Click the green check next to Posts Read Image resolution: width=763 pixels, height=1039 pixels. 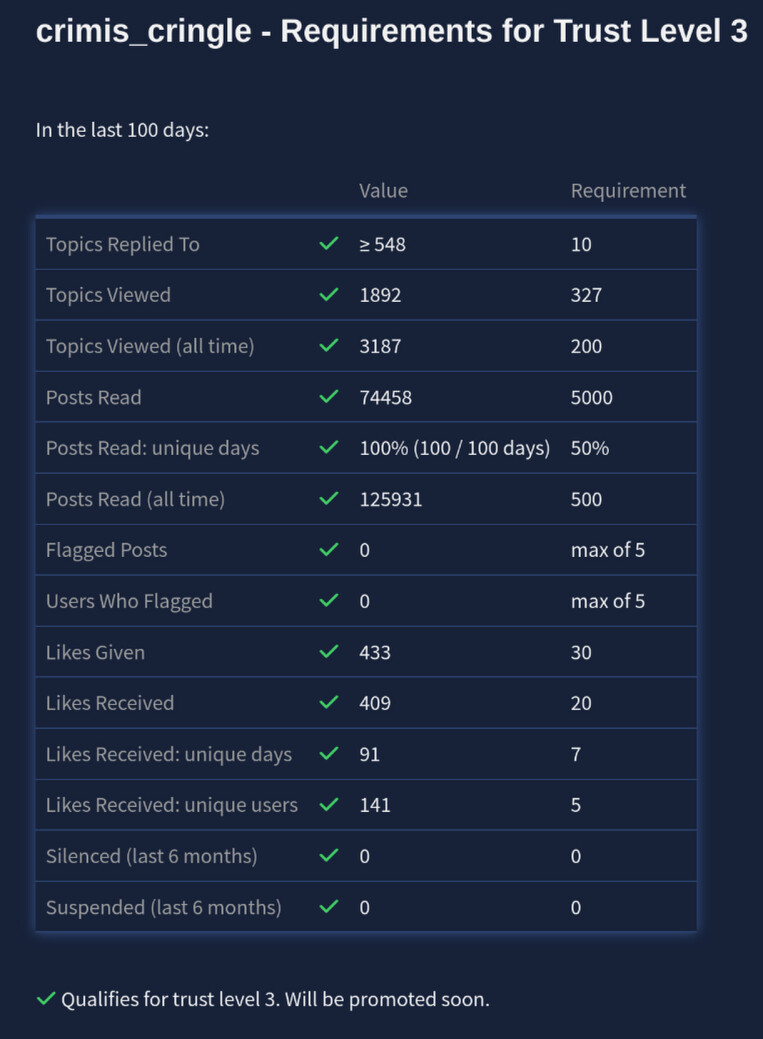328,397
